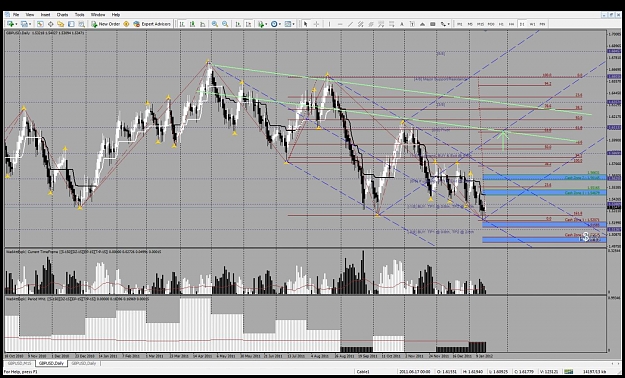This screenshot has width=625, height=378.
Task: Toggle the Data Window crosshair-circle icon
Action: (x=51, y=24)
